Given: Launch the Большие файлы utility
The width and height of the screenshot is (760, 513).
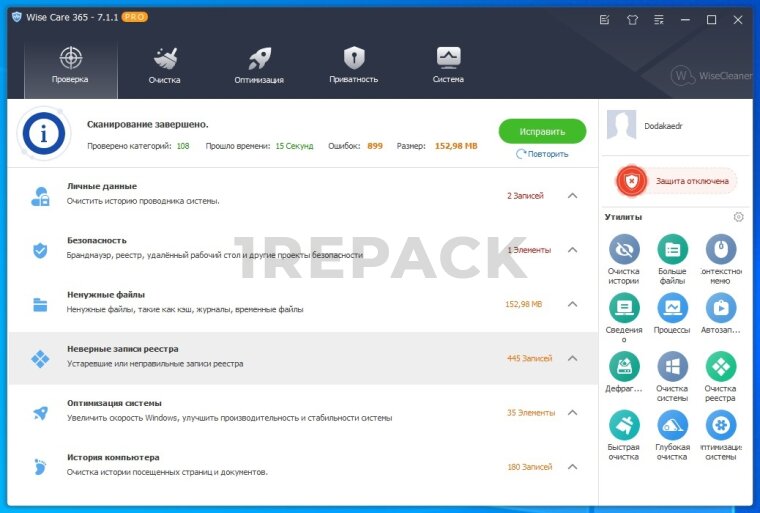Looking at the screenshot, I should [672, 250].
